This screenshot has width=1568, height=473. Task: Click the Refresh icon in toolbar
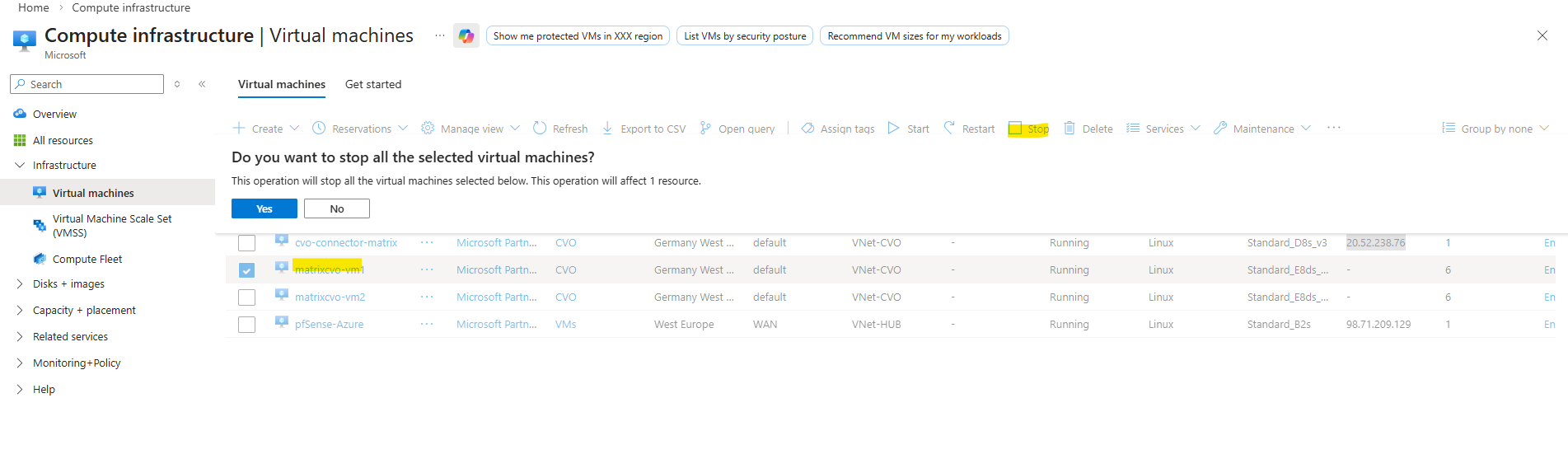point(540,128)
